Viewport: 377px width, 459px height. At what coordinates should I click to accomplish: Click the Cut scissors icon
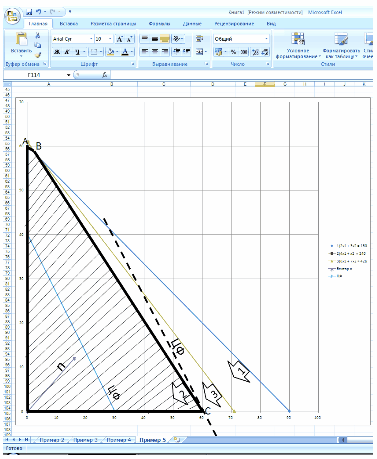pos(38,35)
